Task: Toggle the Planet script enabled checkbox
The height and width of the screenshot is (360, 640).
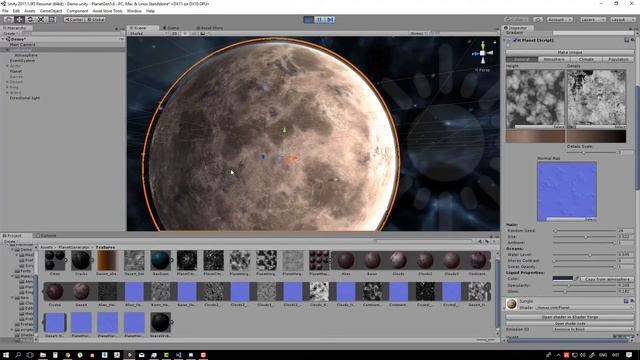Action: pos(515,40)
